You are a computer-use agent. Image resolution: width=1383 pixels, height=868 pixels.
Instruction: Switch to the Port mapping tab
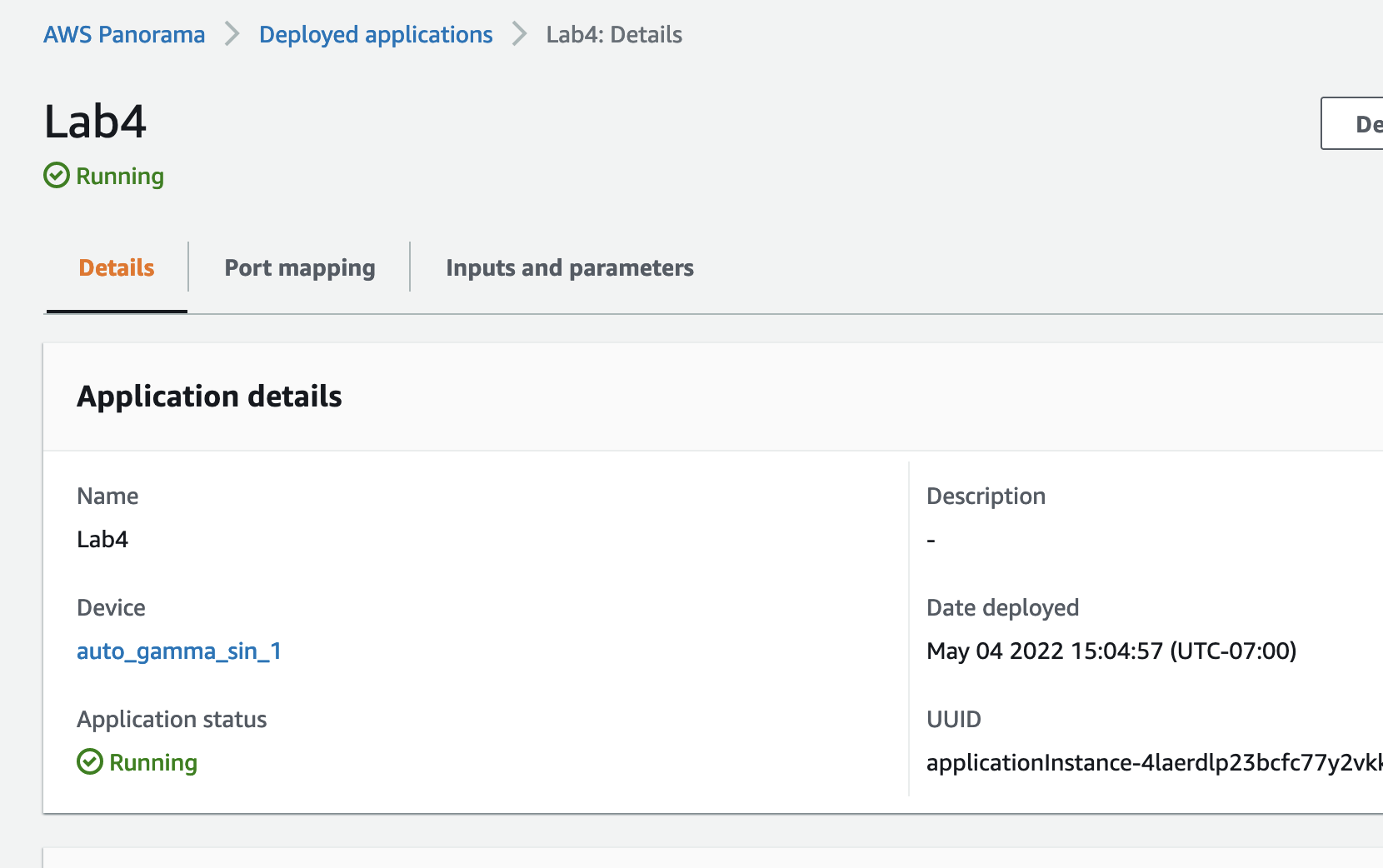coord(300,268)
